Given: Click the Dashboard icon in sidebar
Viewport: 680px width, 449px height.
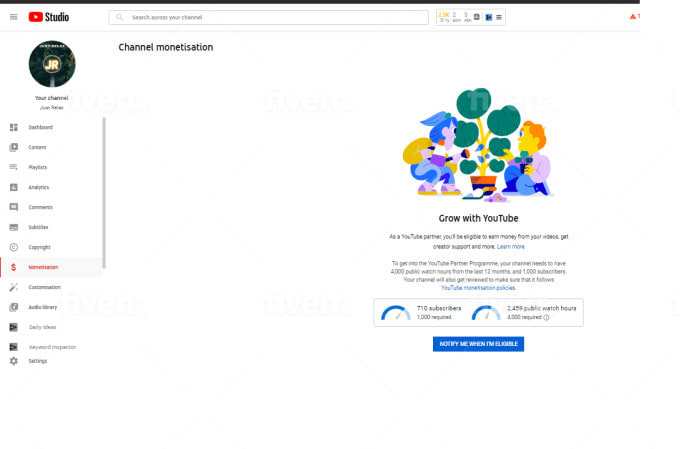Looking at the screenshot, I should click(14, 127).
